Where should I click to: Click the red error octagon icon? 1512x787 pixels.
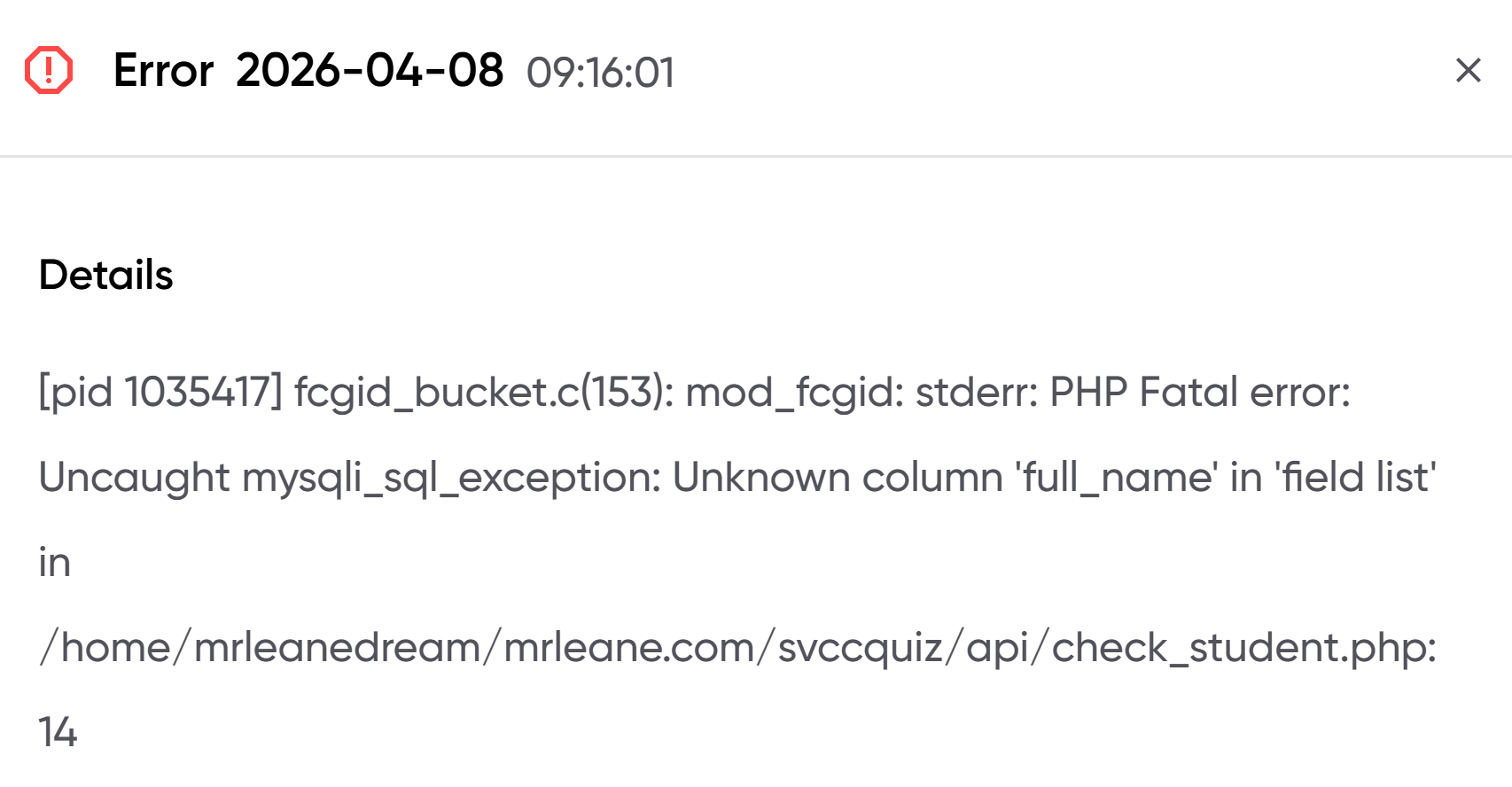[49, 70]
